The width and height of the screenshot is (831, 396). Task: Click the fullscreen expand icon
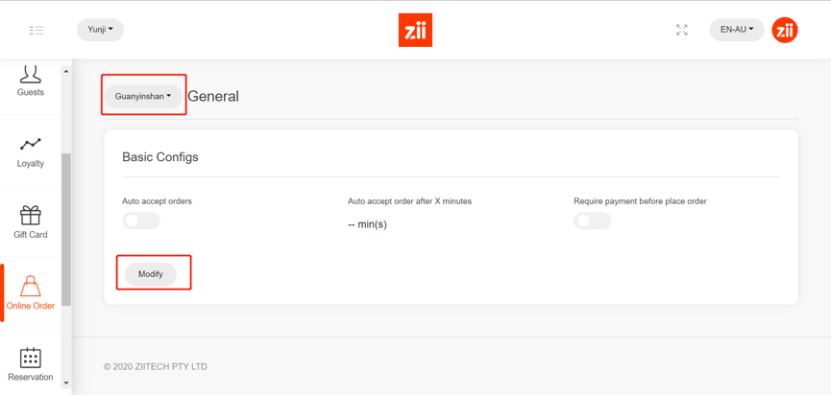(682, 30)
